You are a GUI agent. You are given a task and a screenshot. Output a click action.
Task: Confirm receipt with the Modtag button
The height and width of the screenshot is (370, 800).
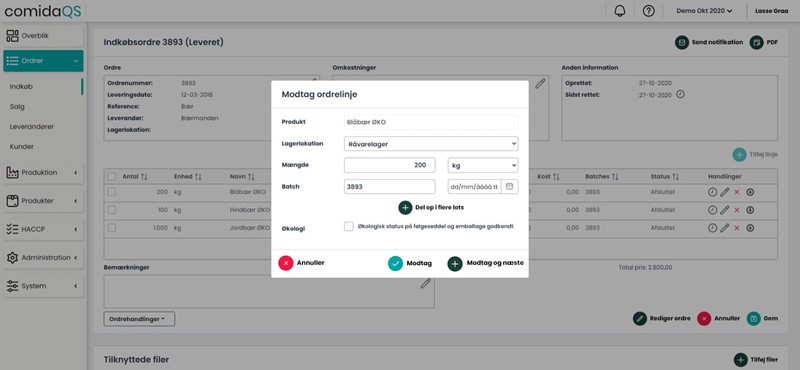[x=410, y=263]
